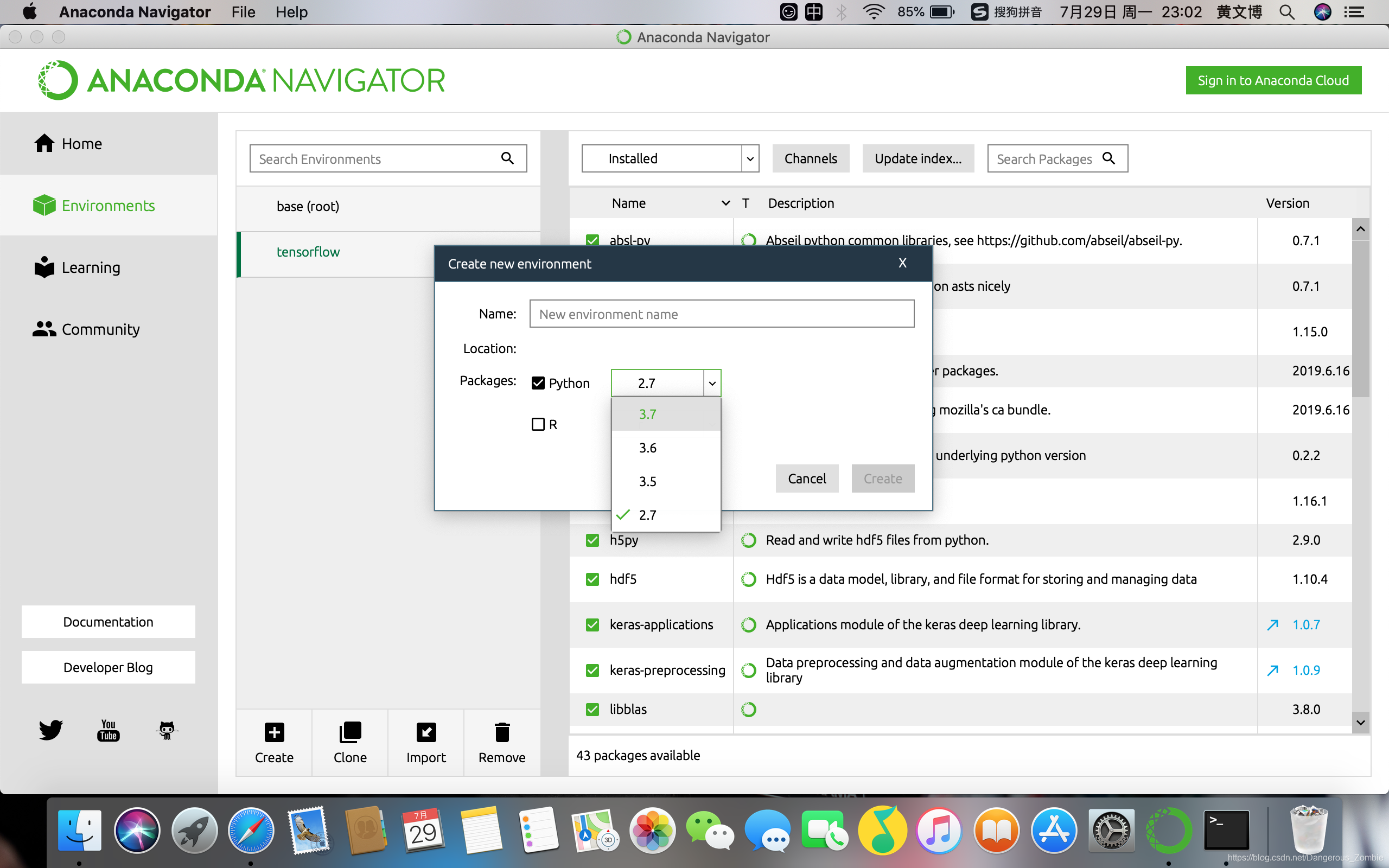Uncheck the Python package checkbox

coord(538,383)
